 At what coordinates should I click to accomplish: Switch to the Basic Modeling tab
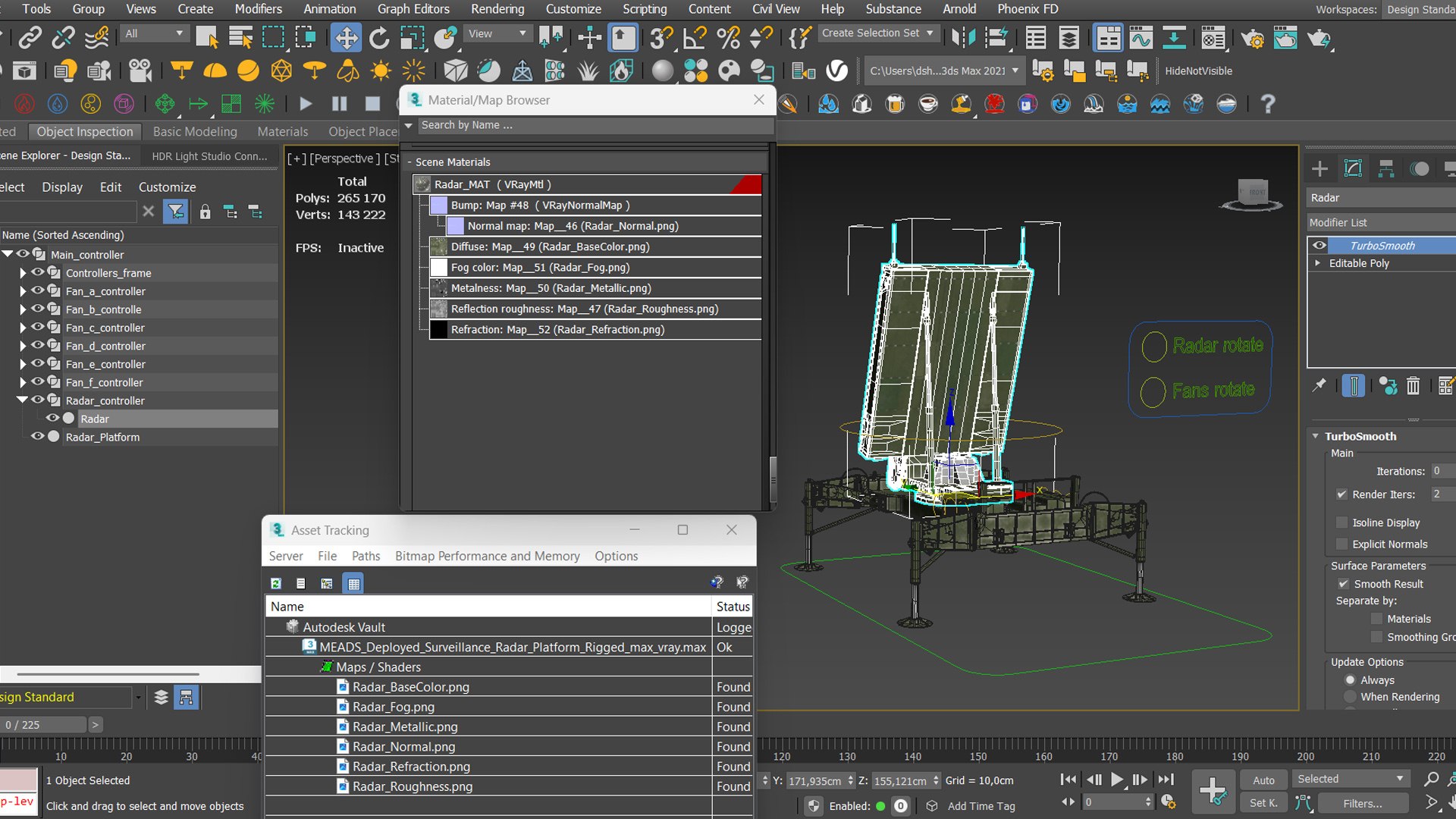[x=195, y=131]
